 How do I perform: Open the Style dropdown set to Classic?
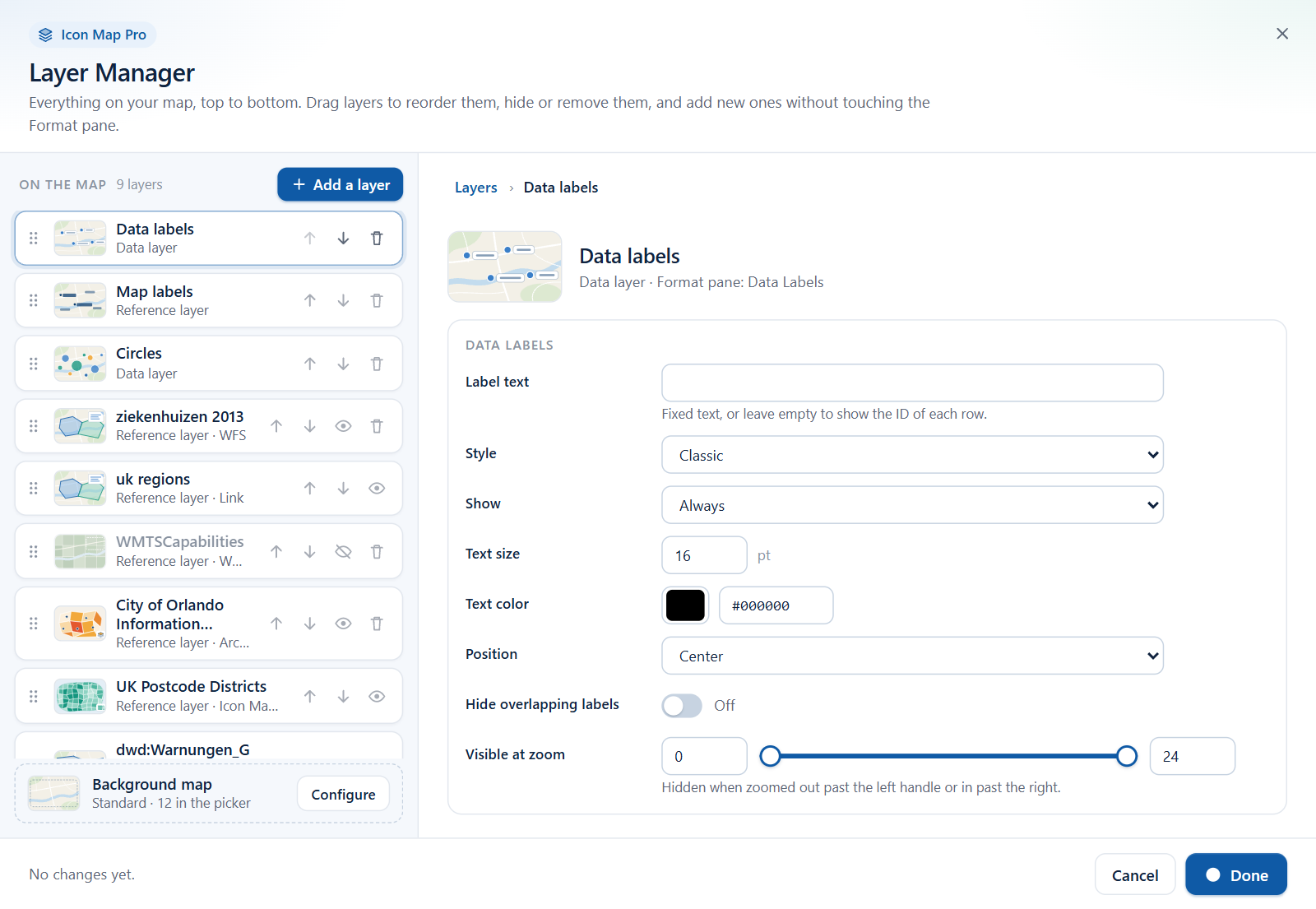912,455
